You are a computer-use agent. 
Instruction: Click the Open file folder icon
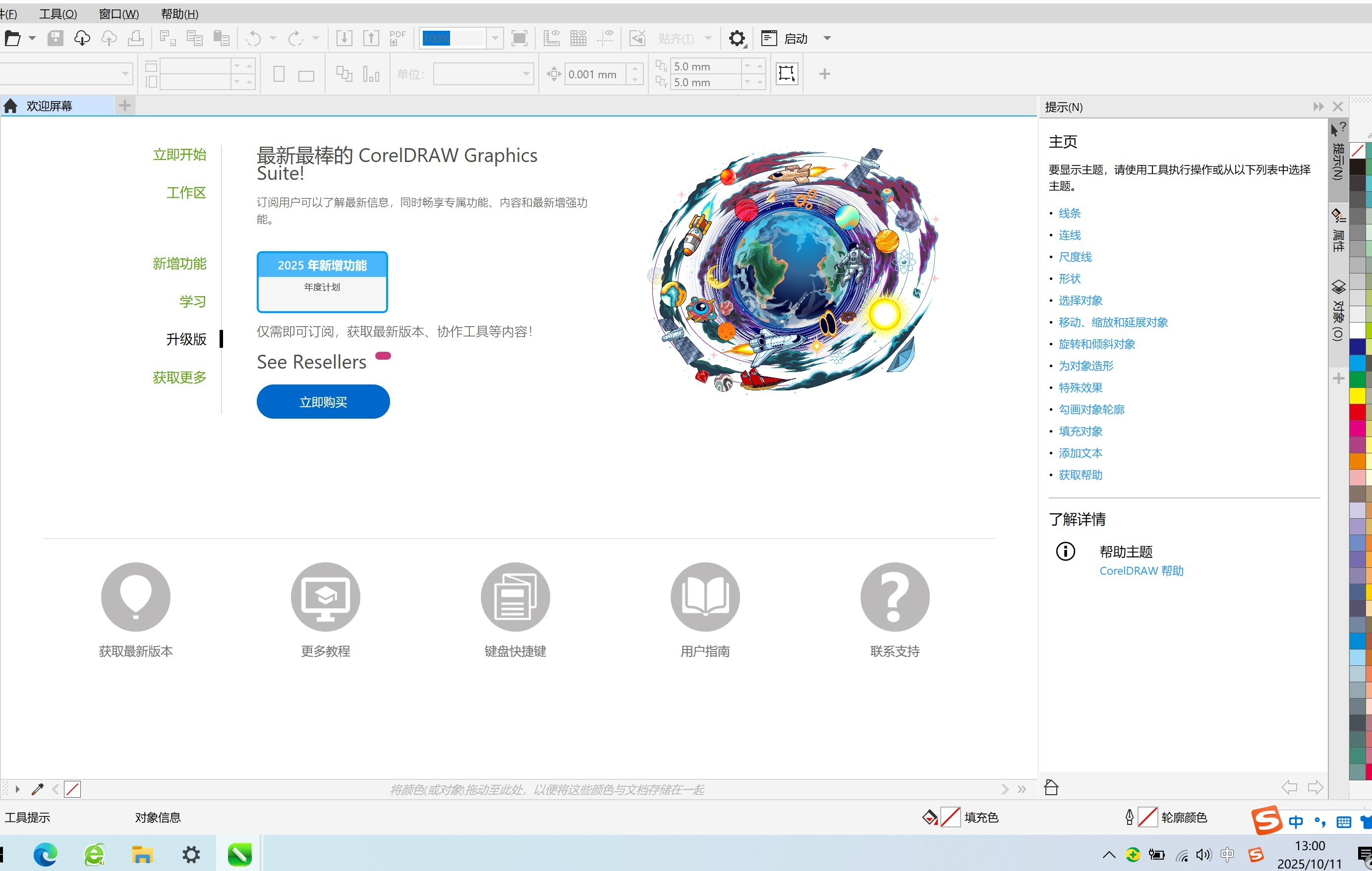pyautogui.click(x=12, y=39)
